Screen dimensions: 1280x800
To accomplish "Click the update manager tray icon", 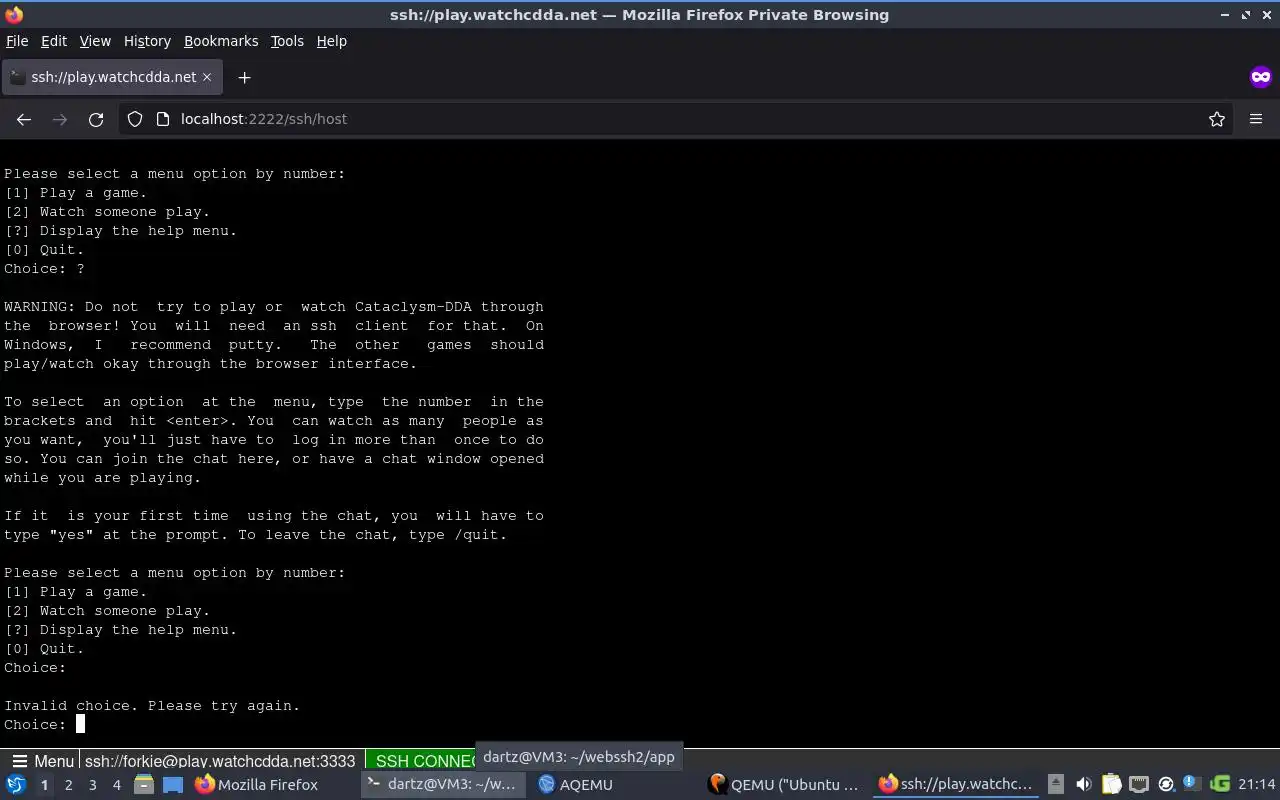I will (x=1165, y=785).
